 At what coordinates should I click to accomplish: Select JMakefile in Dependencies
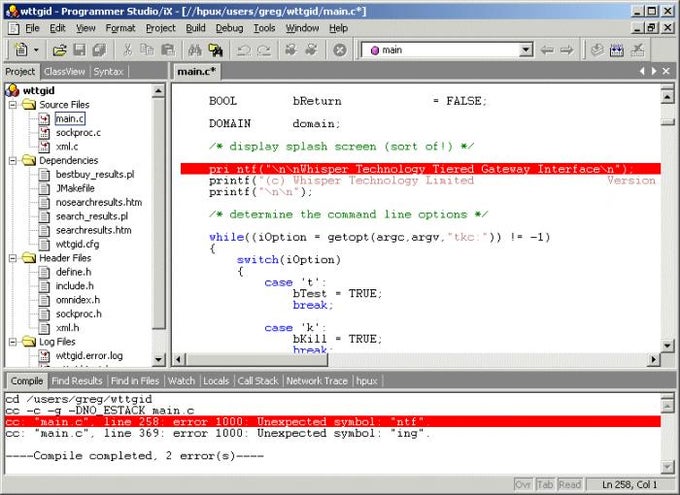pos(75,188)
